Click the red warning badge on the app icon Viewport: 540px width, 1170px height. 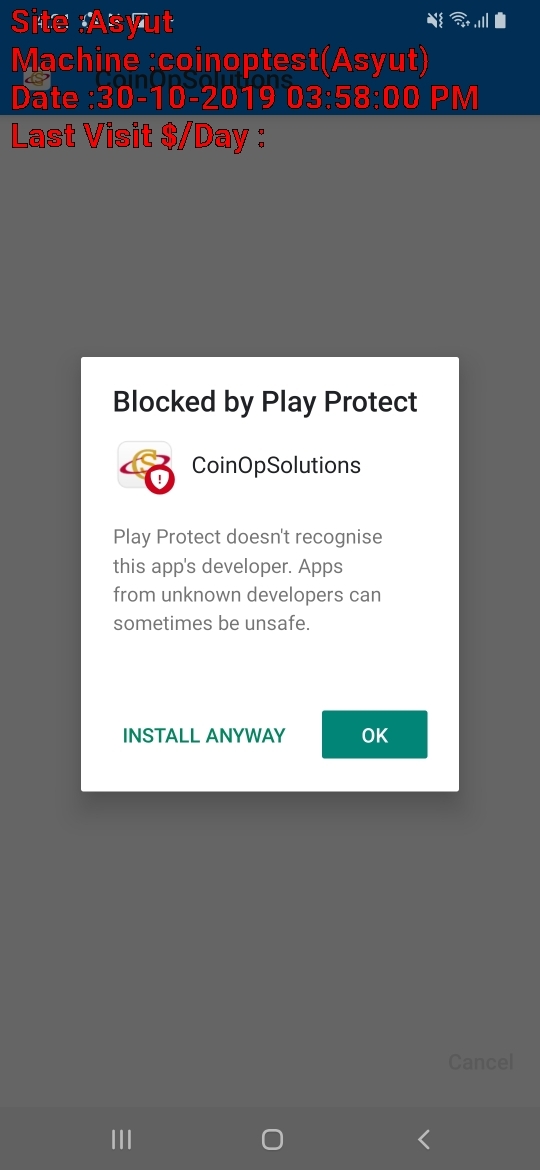pyautogui.click(x=160, y=480)
